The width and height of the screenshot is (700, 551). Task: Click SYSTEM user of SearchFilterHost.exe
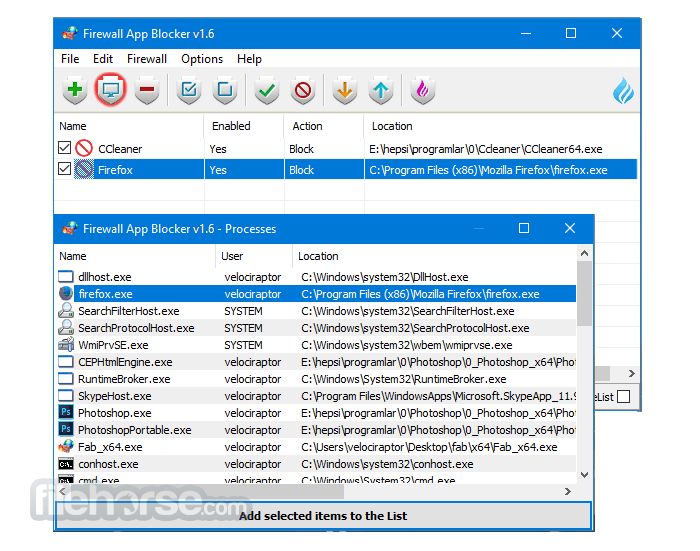[x=243, y=311]
